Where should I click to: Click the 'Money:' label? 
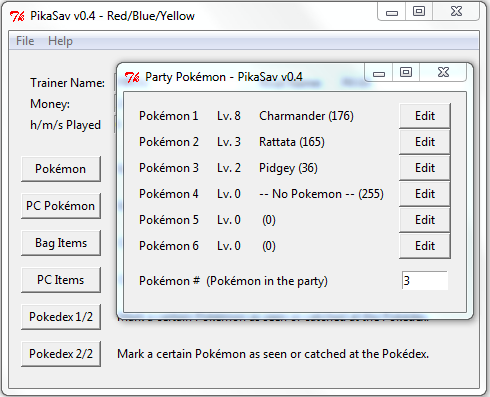[50, 104]
